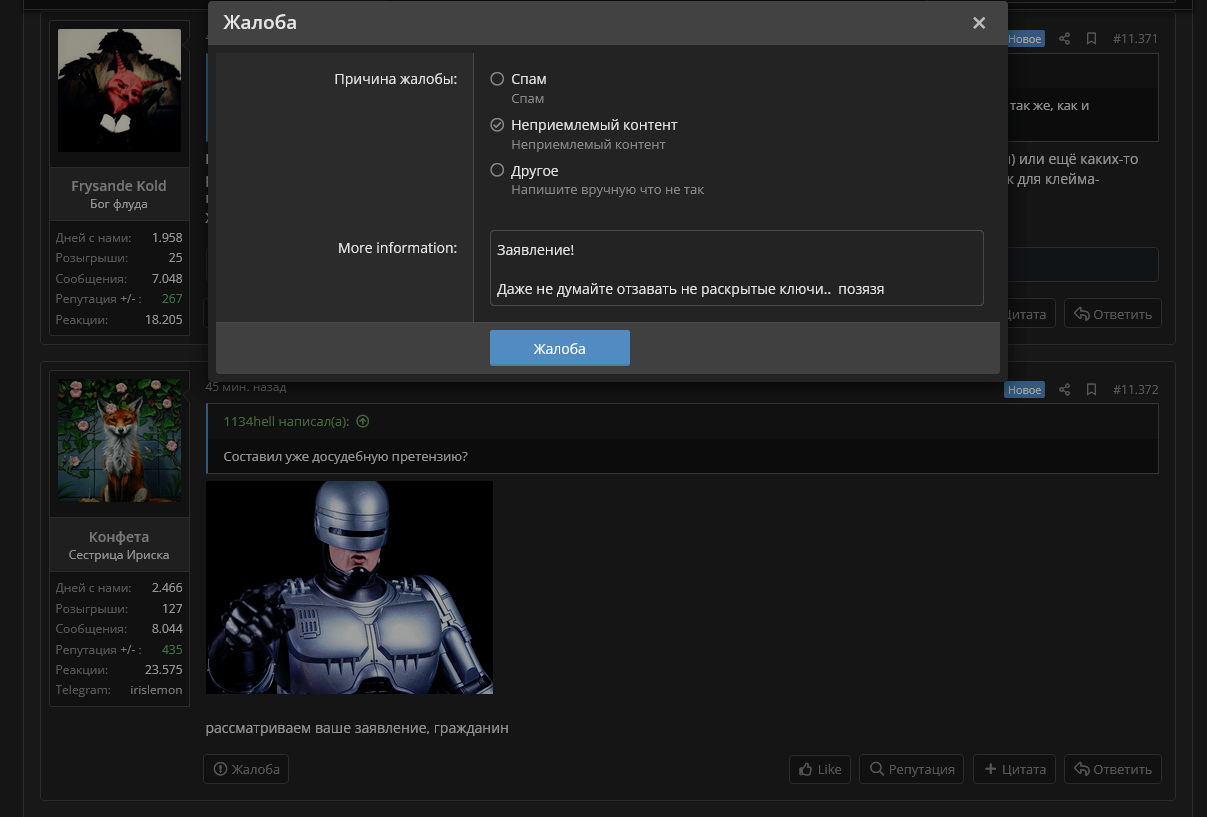
Task: Close the Жалоба dialog
Action: pyautogui.click(x=979, y=23)
